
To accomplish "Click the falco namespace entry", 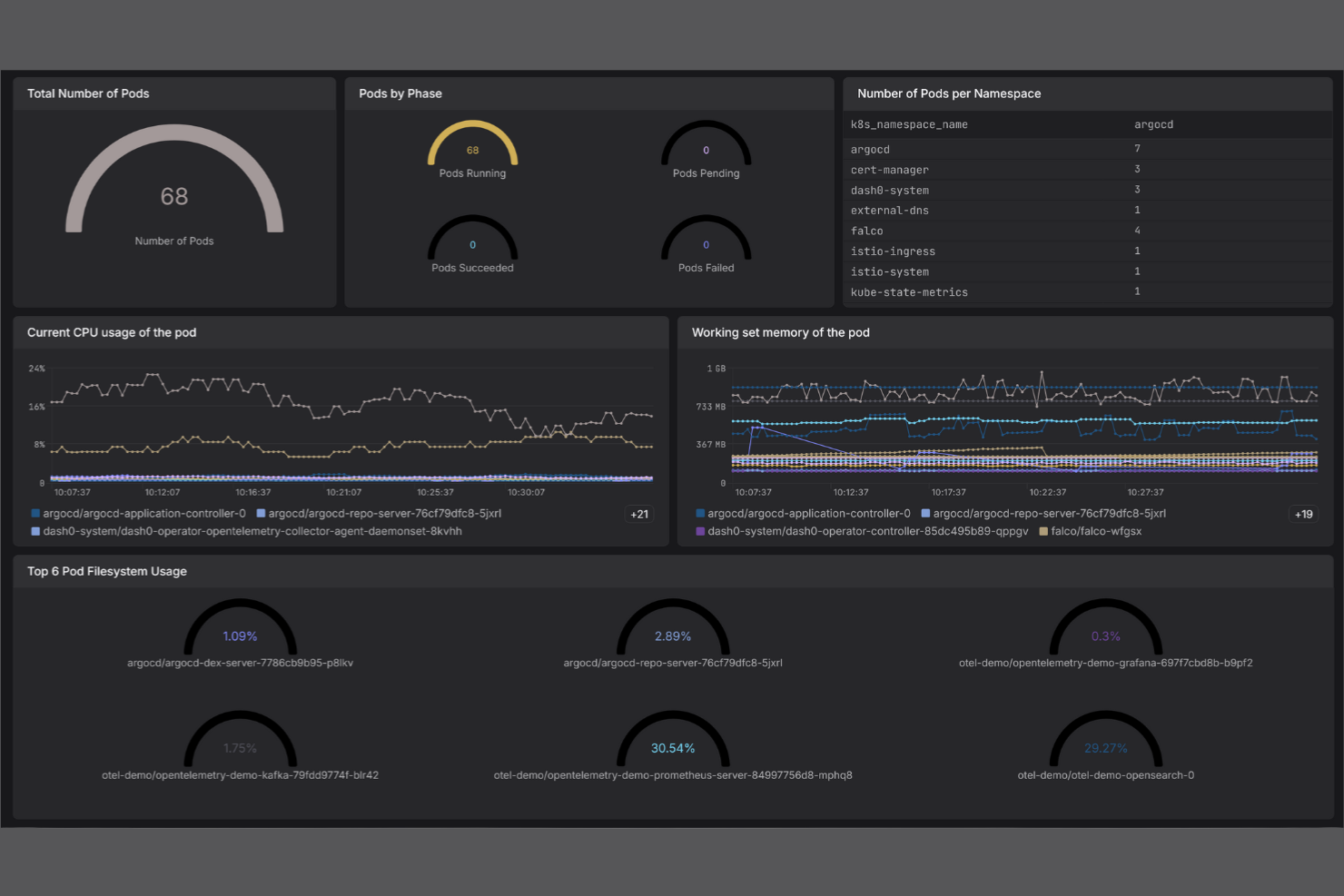I will click(866, 231).
